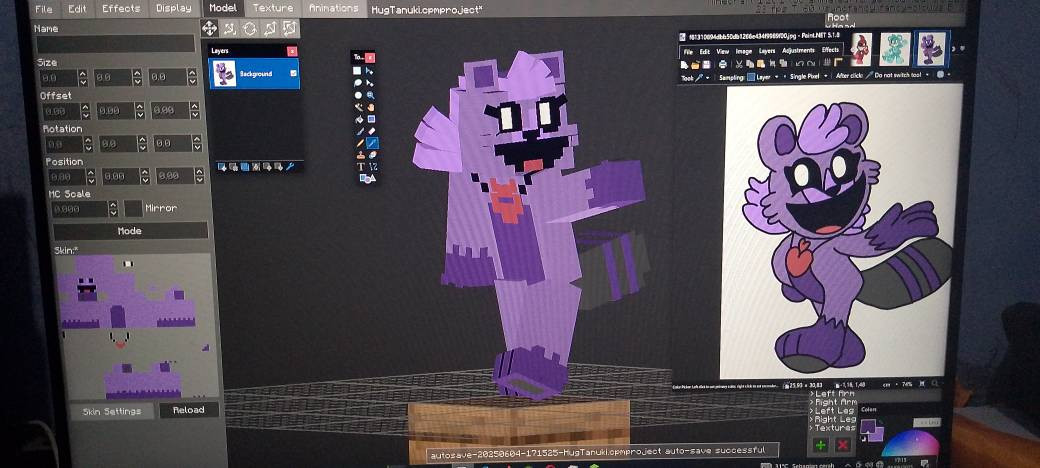Expand the Right Arm tree item

click(812, 402)
